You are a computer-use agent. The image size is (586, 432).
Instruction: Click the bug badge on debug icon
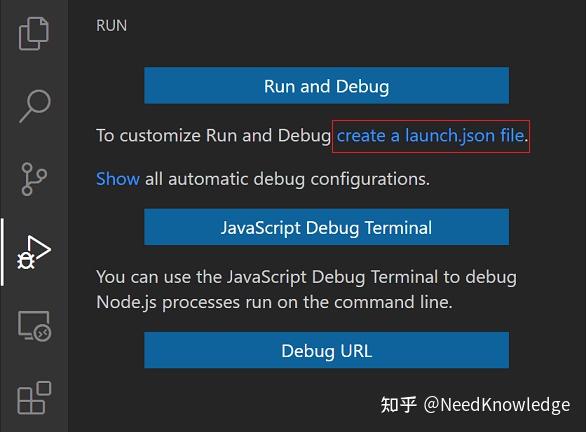[x=26, y=260]
